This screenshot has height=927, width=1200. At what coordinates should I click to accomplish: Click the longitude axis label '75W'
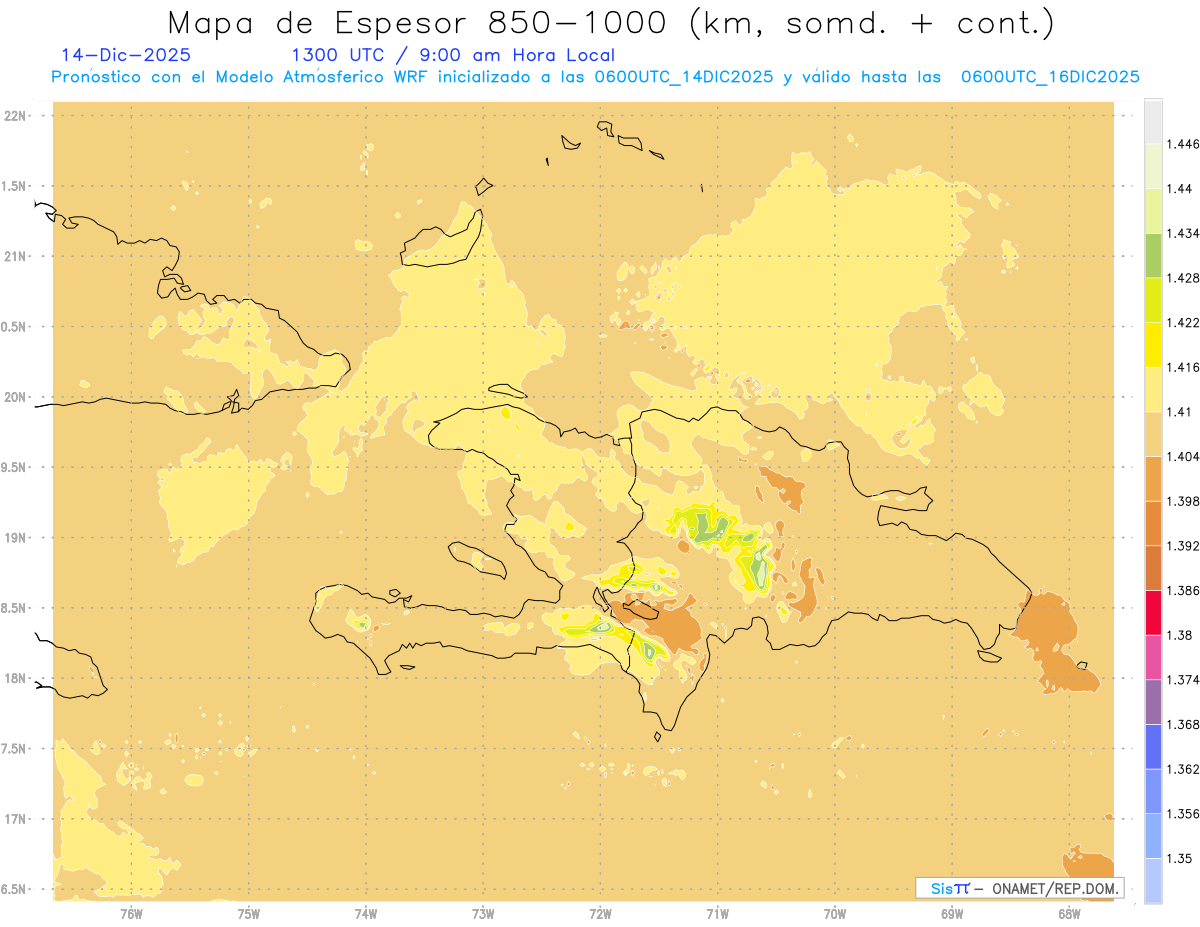(x=249, y=914)
